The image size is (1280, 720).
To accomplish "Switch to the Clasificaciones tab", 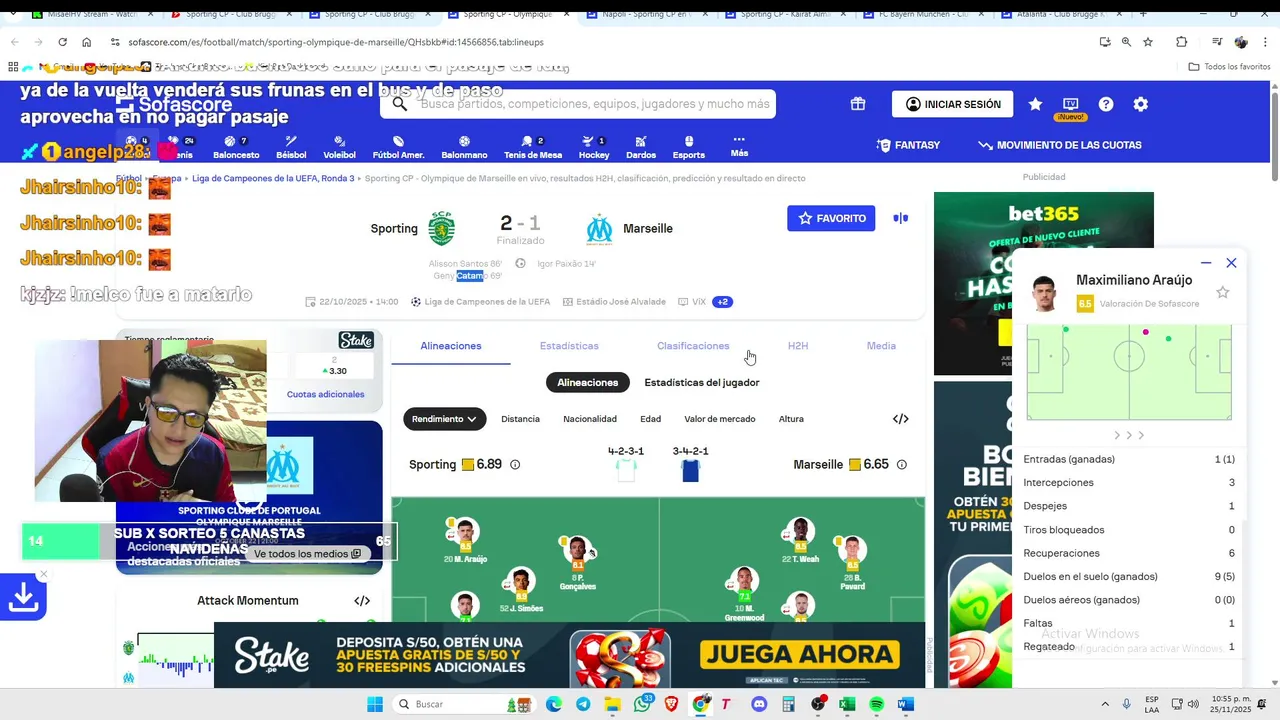I will click(693, 346).
